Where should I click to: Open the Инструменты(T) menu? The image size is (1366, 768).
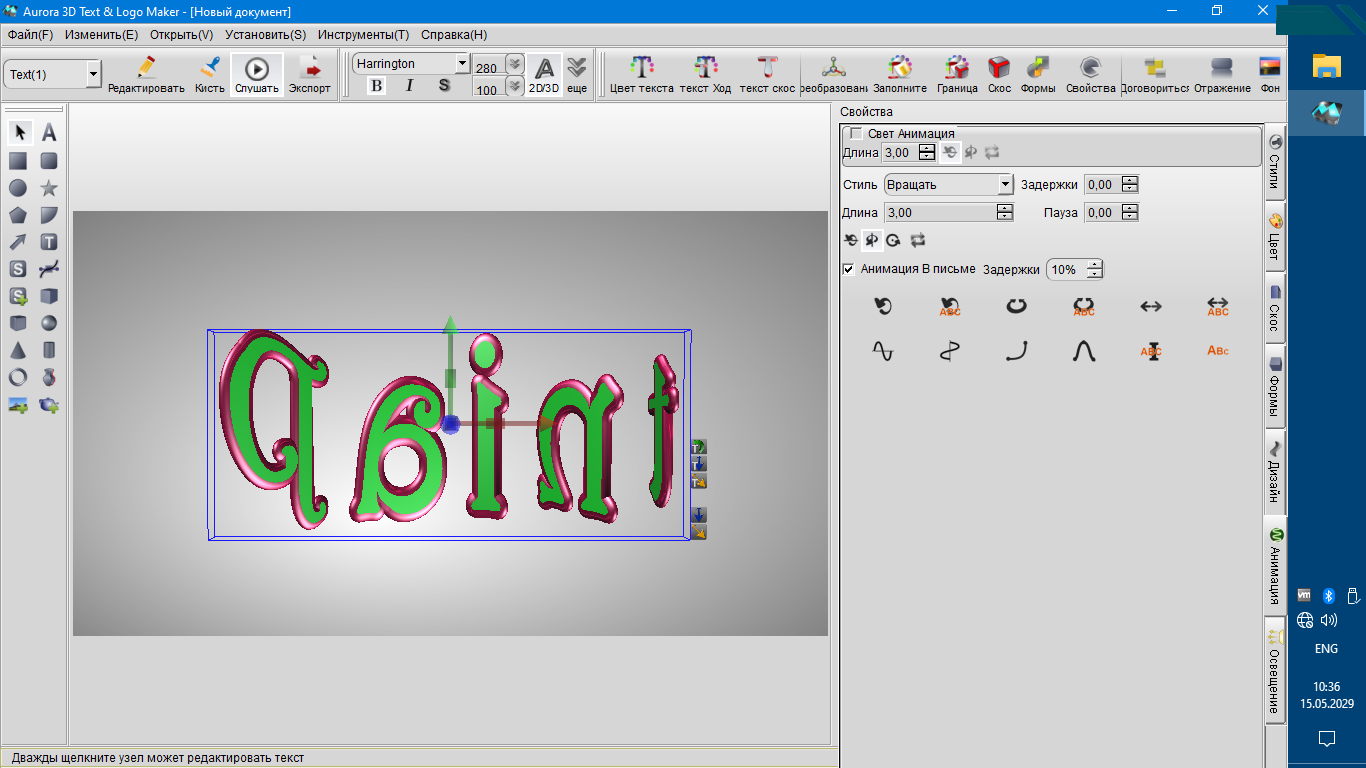[363, 34]
